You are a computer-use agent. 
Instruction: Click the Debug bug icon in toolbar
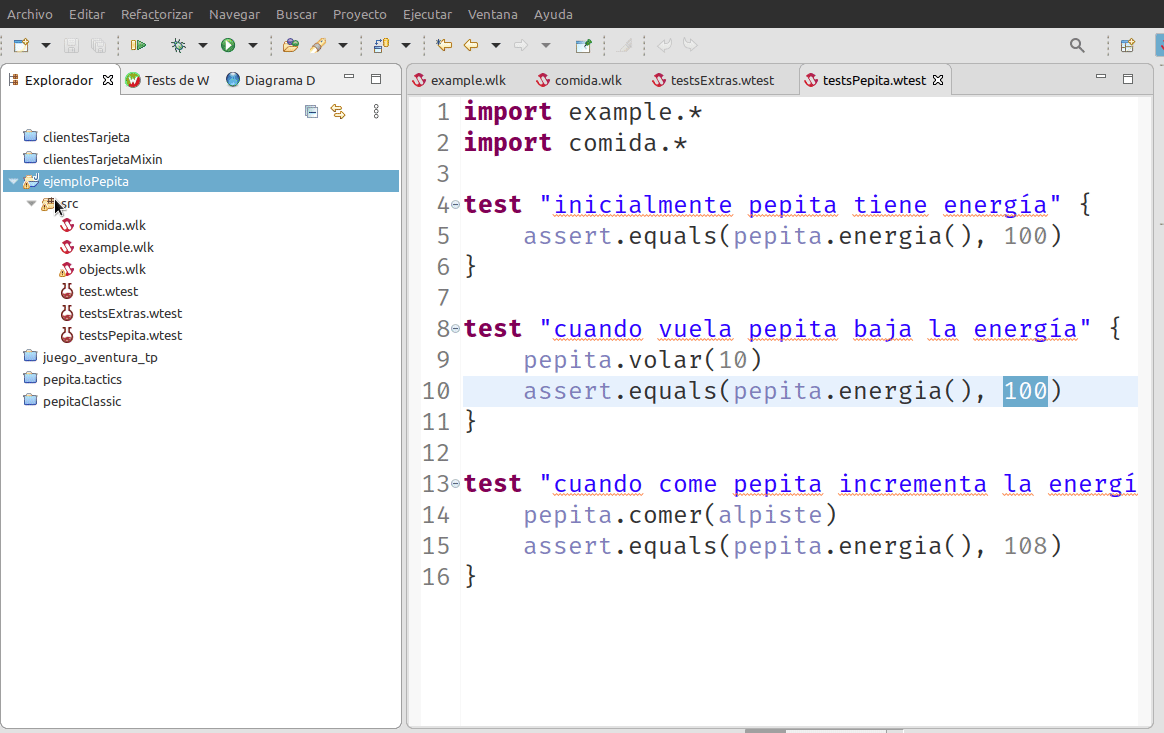click(x=179, y=45)
